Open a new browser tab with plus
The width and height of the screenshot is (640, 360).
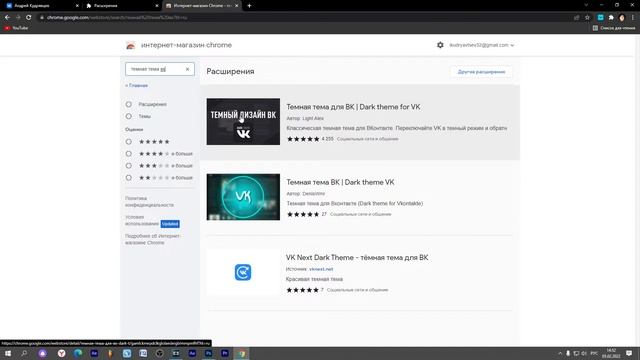point(249,6)
